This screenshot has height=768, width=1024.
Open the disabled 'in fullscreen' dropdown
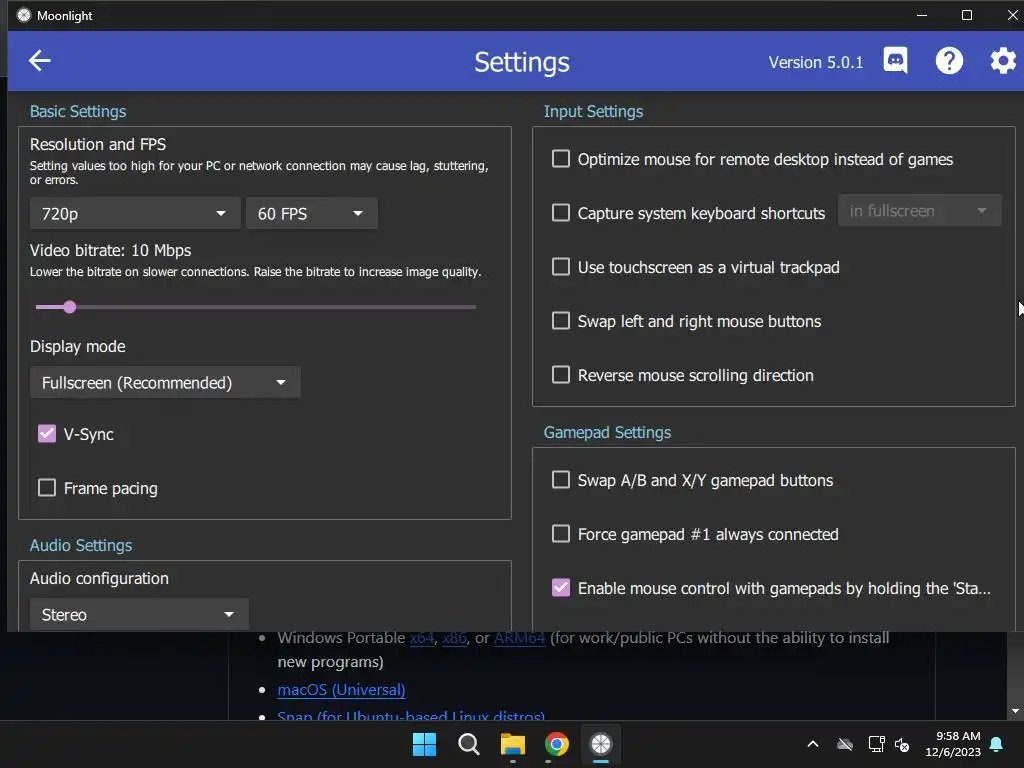[x=920, y=210]
